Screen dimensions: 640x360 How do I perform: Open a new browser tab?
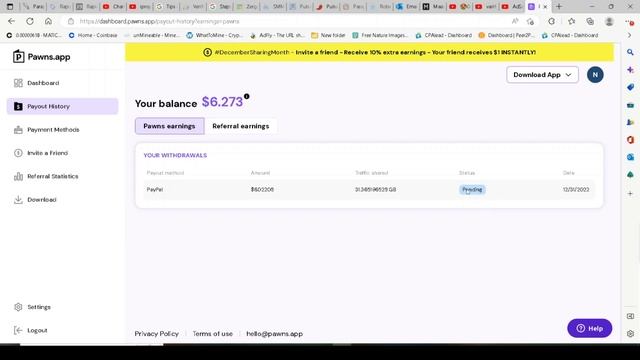click(559, 7)
